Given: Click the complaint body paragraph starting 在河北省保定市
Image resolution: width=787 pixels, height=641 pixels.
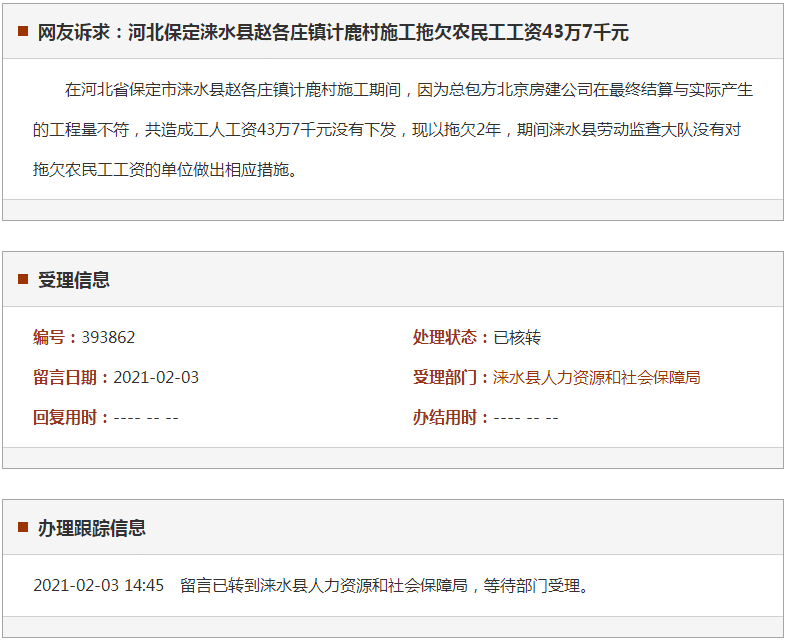Looking at the screenshot, I should click(x=392, y=130).
